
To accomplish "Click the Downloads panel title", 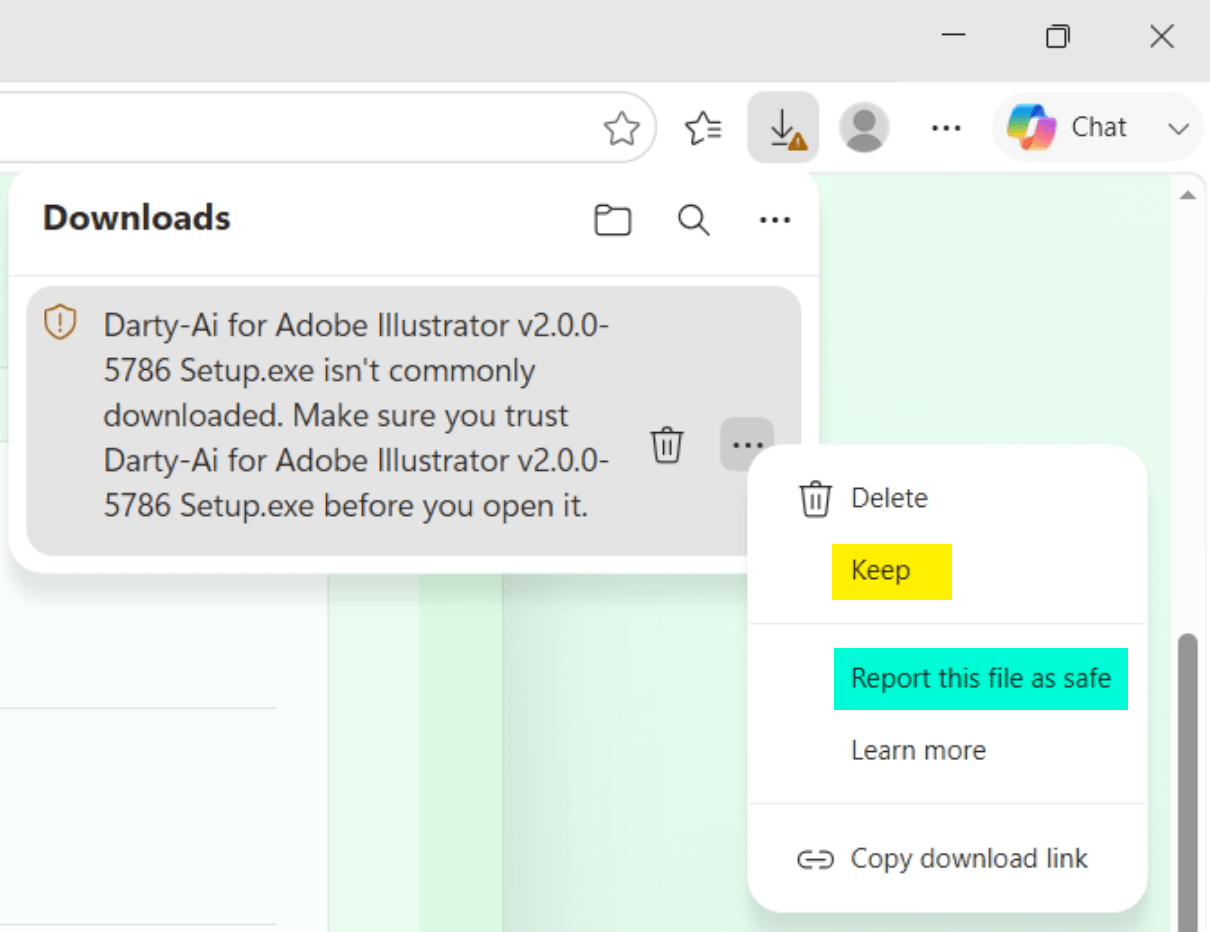I will (137, 218).
